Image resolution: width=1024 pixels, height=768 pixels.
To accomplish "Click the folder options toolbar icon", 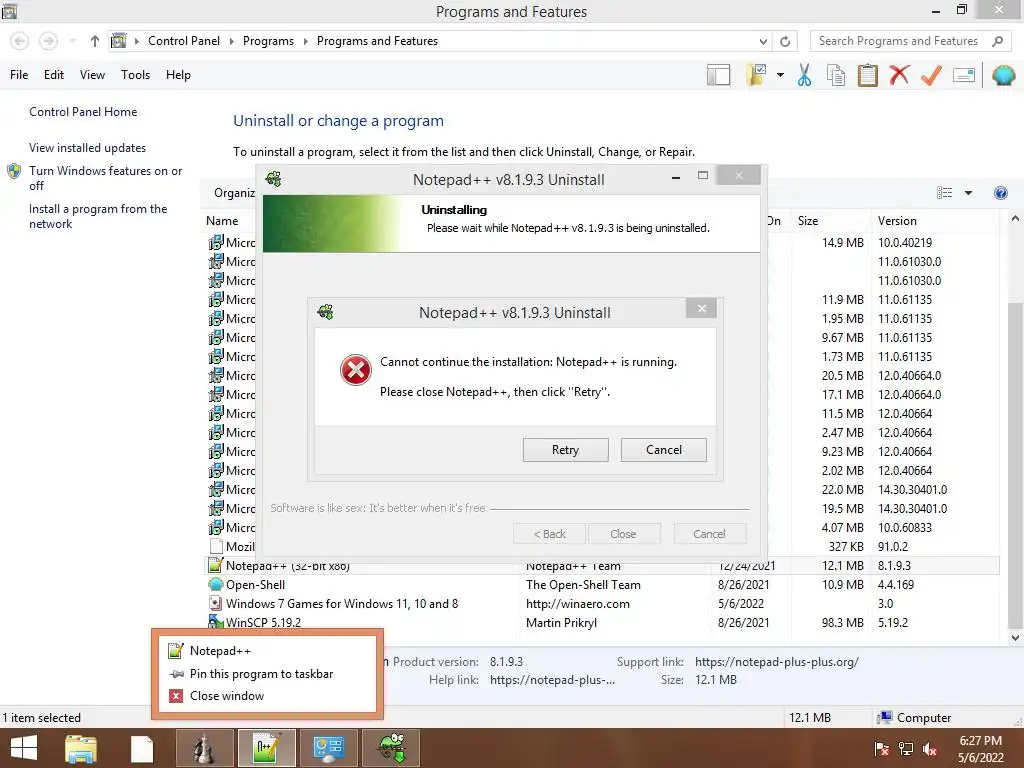I will pyautogui.click(x=757, y=75).
